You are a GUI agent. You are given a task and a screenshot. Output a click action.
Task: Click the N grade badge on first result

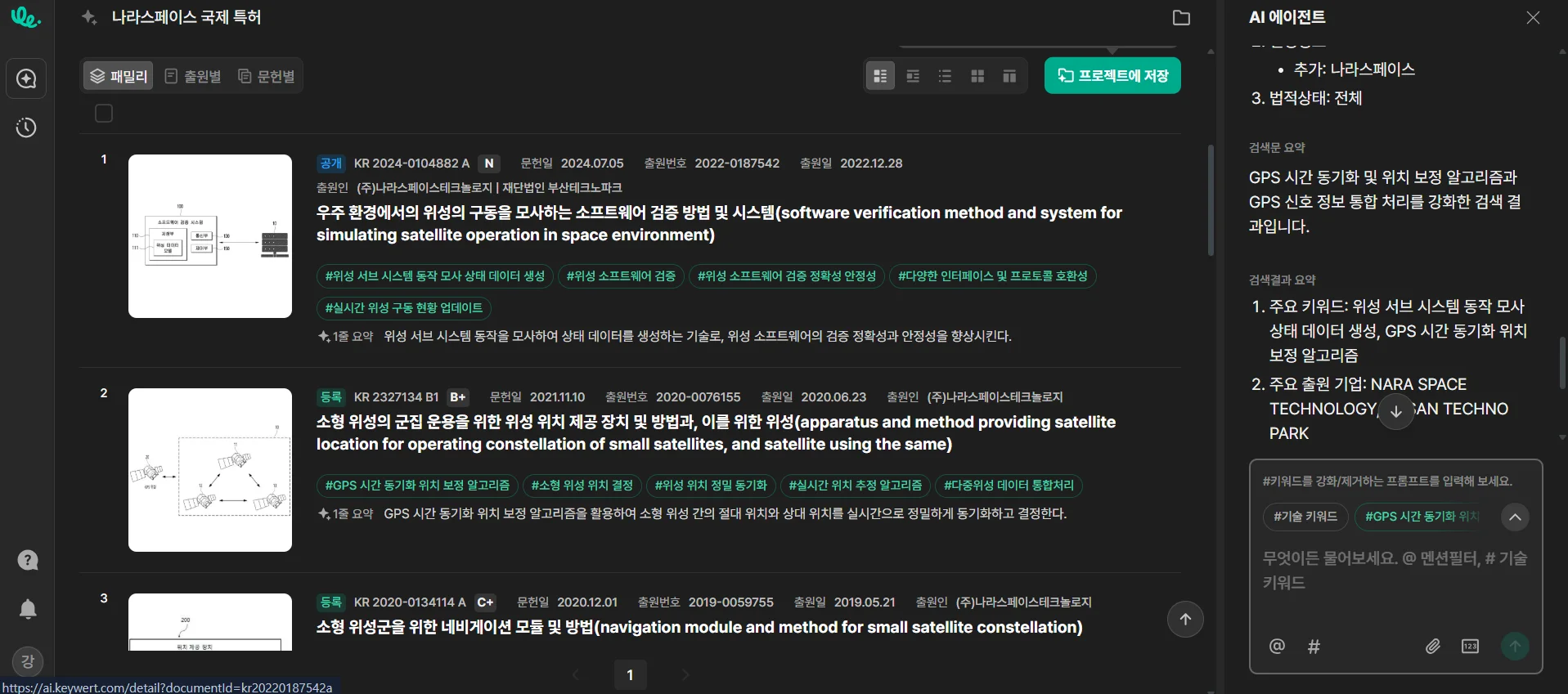tap(489, 163)
